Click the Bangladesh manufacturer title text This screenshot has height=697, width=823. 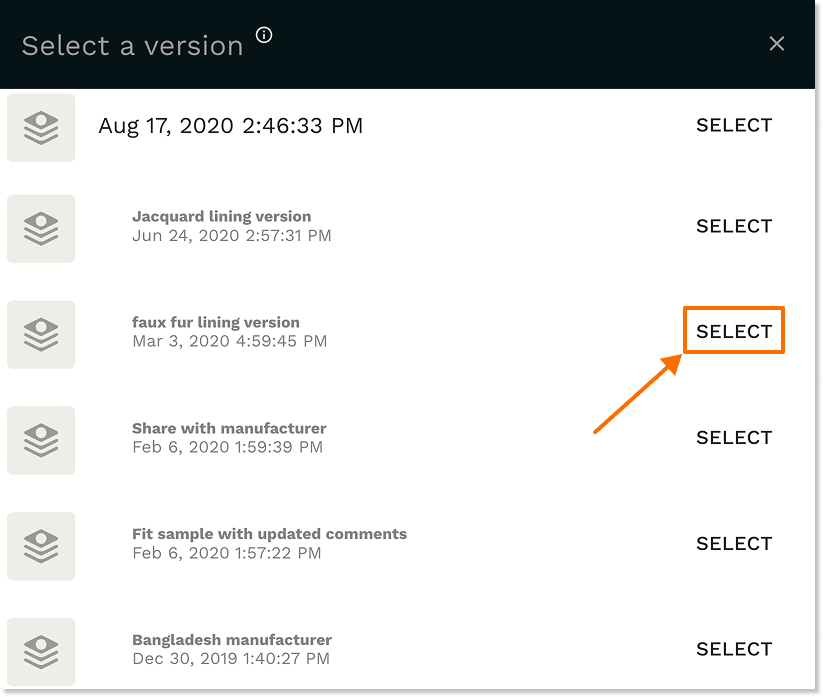(x=231, y=640)
